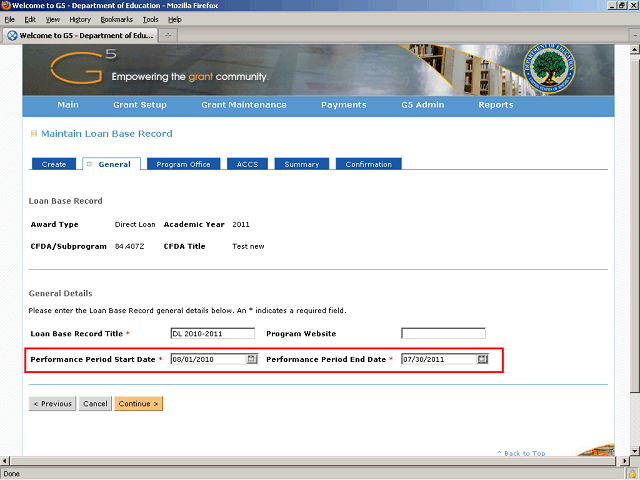Open the Edit menu
Image resolution: width=640 pixels, height=480 pixels.
(30, 20)
